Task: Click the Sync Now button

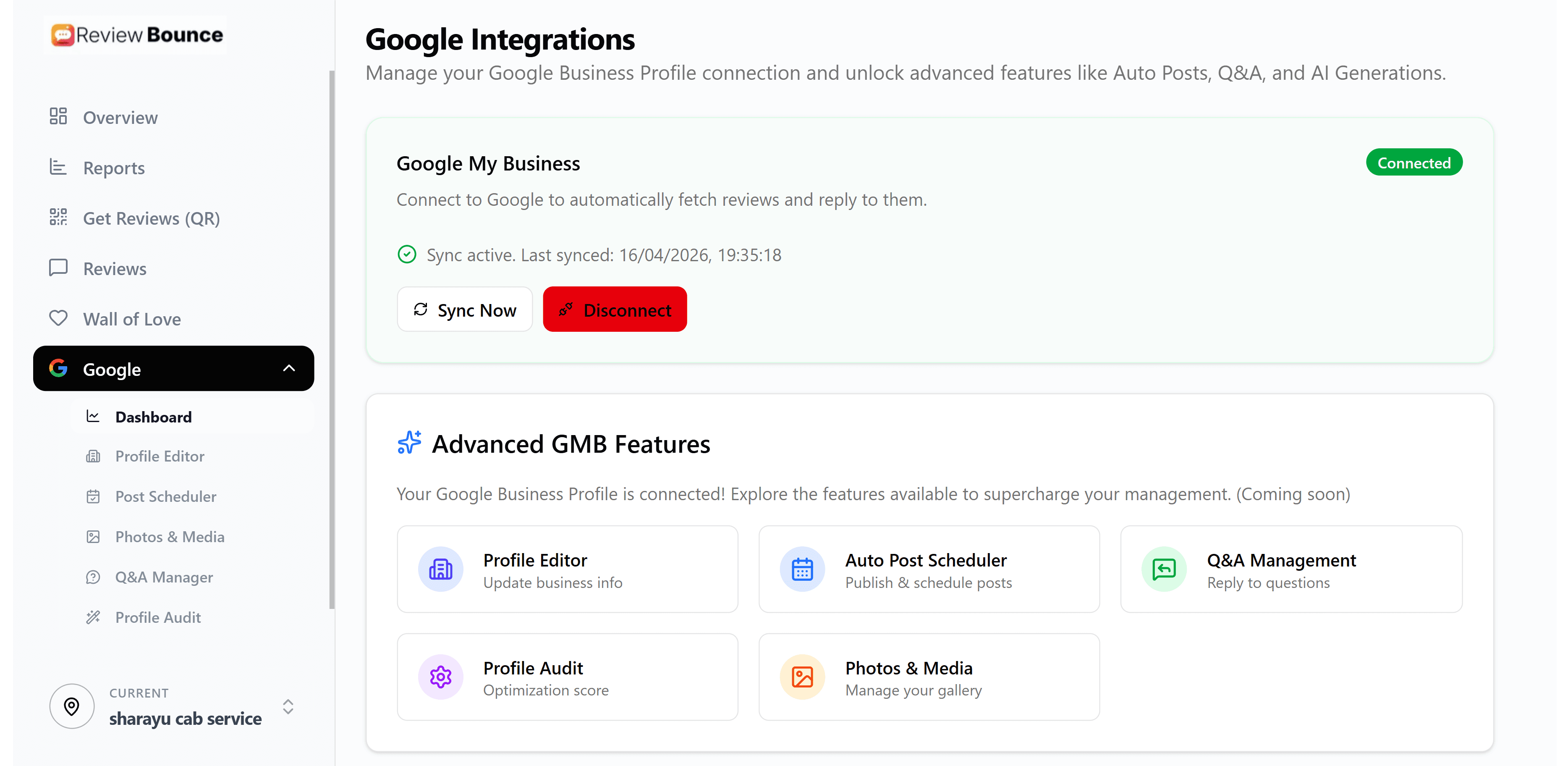Action: click(x=464, y=310)
